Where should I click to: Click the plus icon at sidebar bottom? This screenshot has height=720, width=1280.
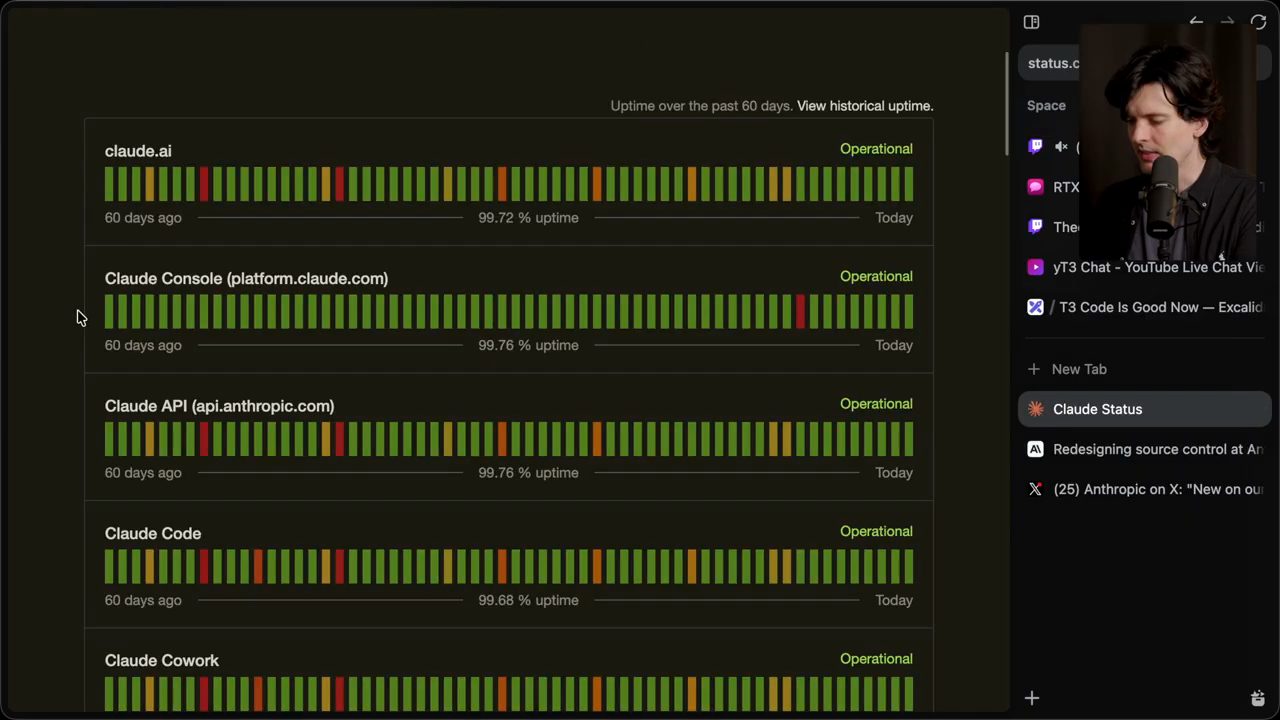click(x=1032, y=698)
